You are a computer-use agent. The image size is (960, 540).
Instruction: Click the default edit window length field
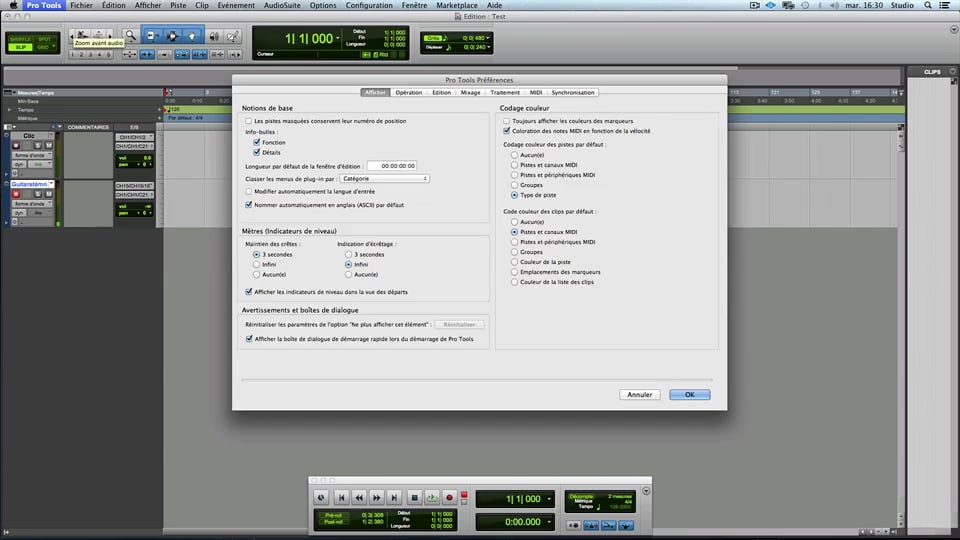point(392,166)
